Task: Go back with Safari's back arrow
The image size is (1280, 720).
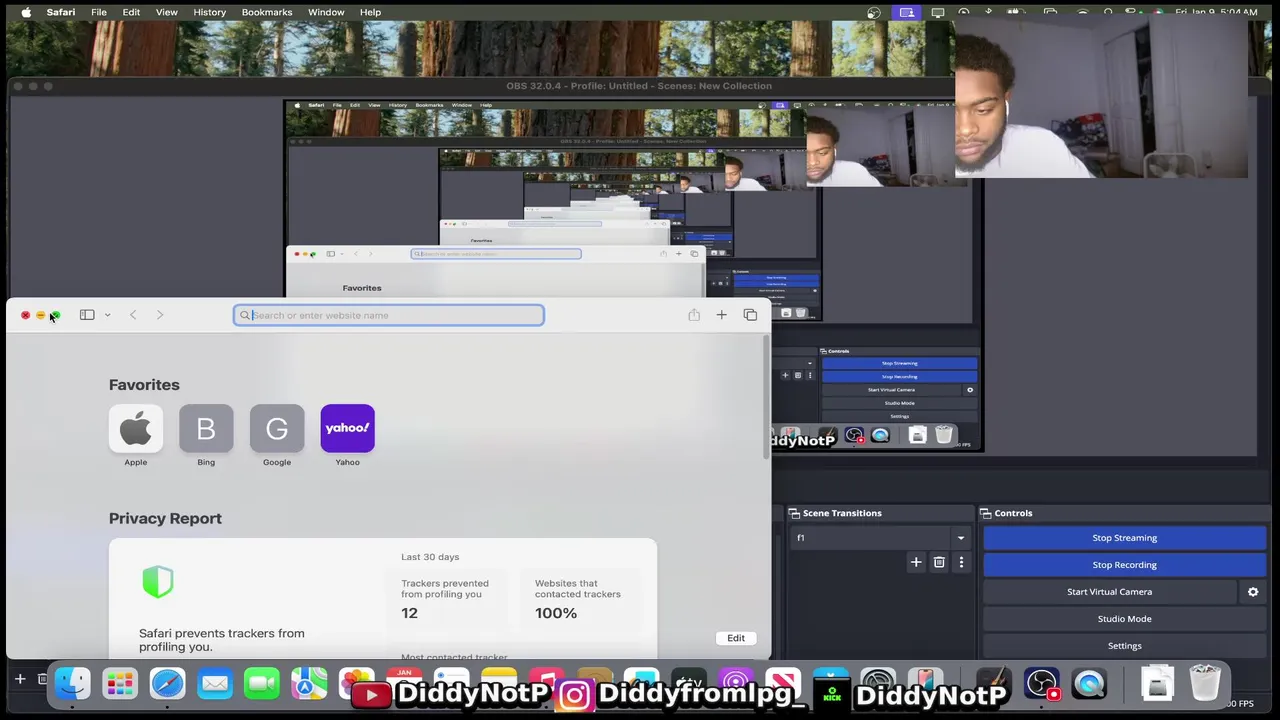Action: [133, 315]
